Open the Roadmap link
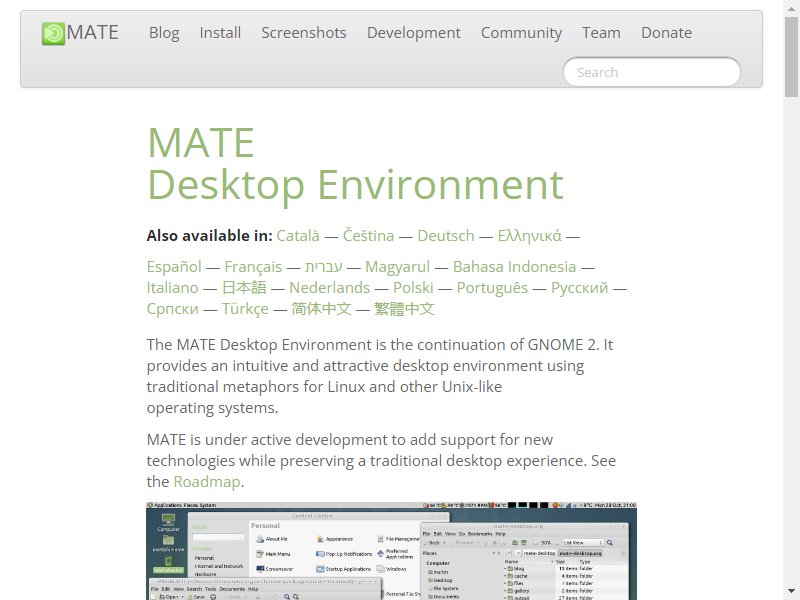800x600 pixels. [207, 482]
